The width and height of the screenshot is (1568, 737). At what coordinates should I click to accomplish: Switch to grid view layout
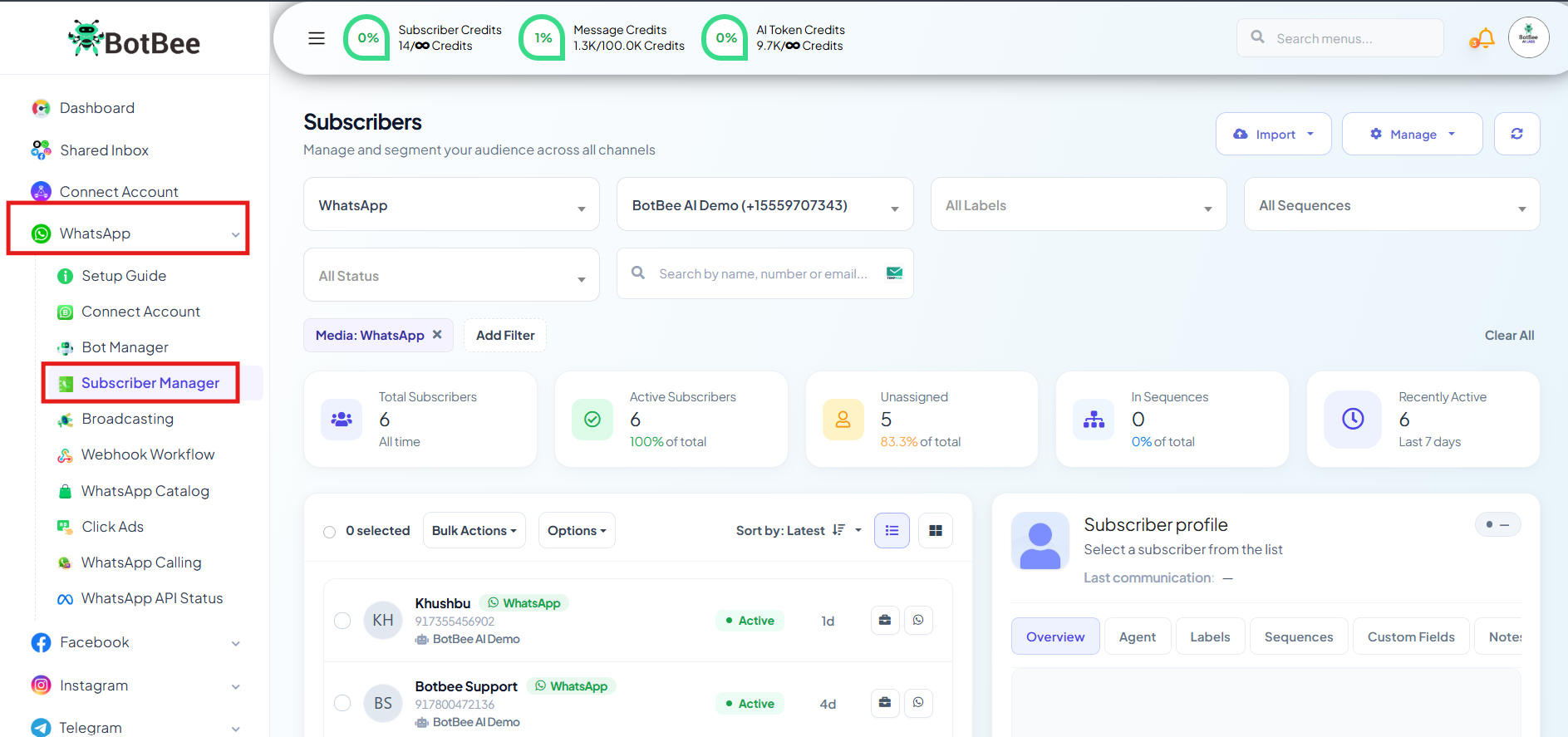point(936,530)
